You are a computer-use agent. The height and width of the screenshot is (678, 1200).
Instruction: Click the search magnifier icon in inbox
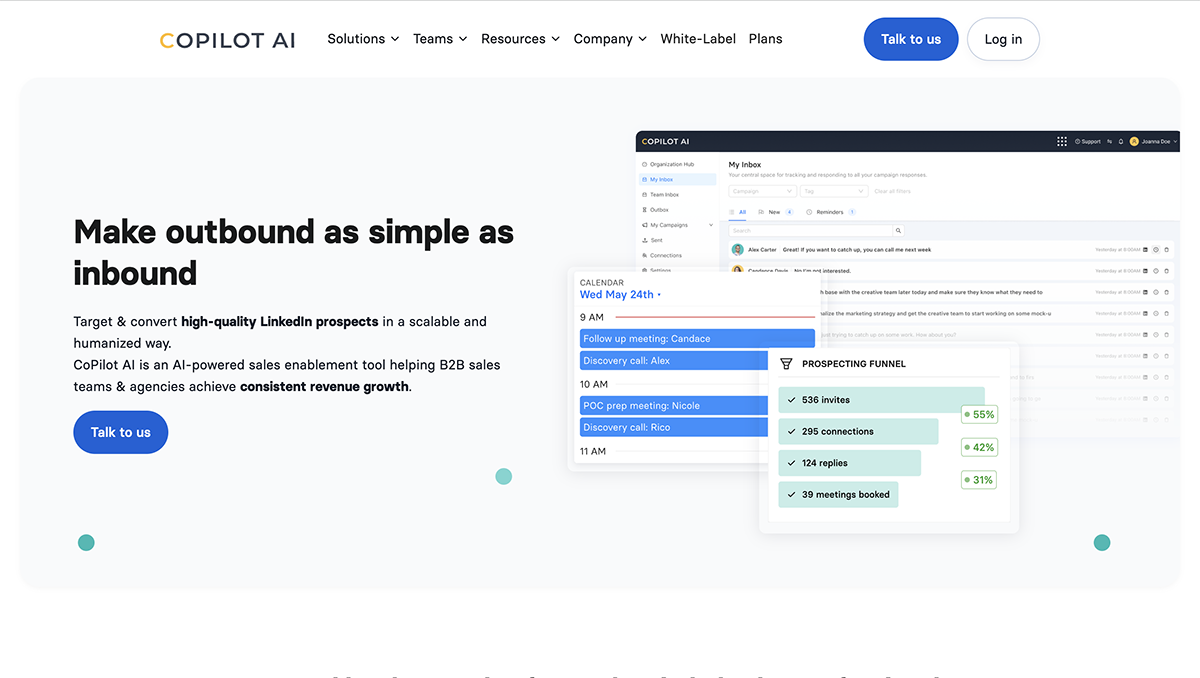[x=898, y=231]
